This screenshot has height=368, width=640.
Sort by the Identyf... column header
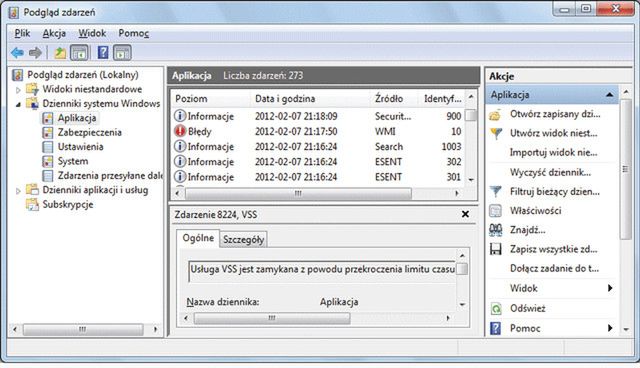442,99
